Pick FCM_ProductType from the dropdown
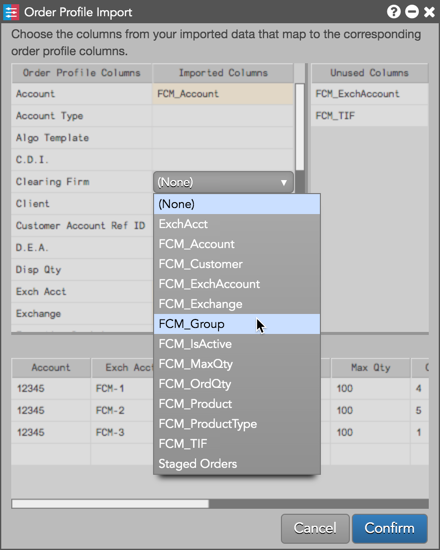 237,424
